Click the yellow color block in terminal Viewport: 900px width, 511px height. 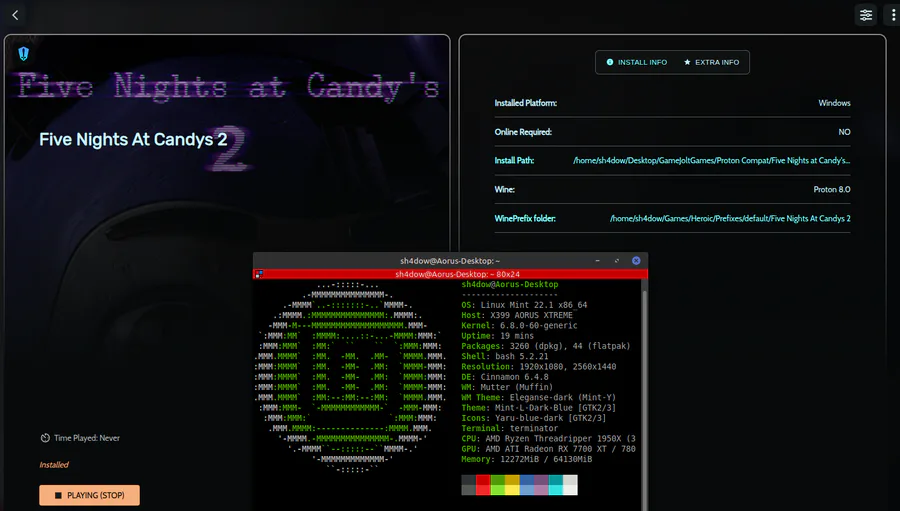click(x=513, y=485)
